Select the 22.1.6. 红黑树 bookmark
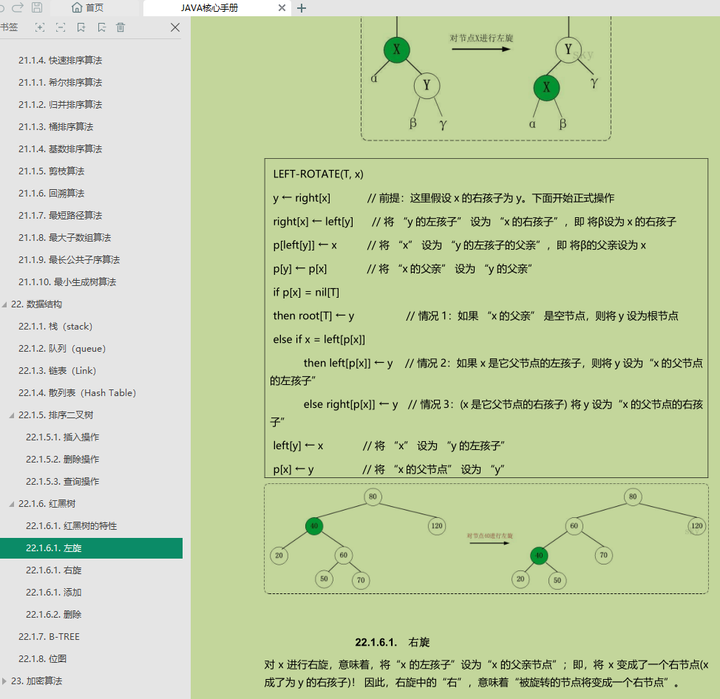The height and width of the screenshot is (699, 720). click(x=47, y=504)
